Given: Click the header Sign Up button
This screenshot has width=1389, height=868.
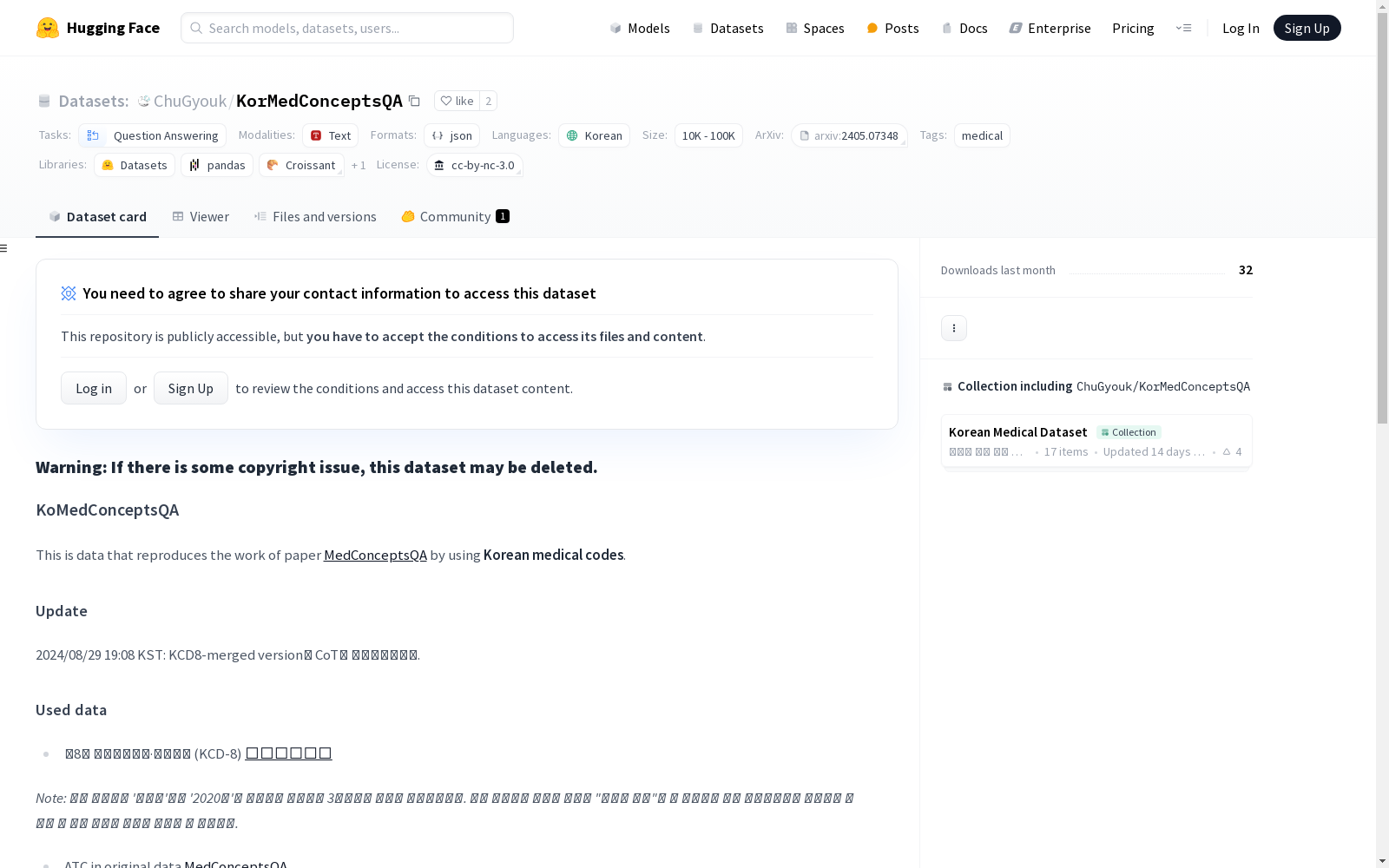Looking at the screenshot, I should tap(1307, 28).
